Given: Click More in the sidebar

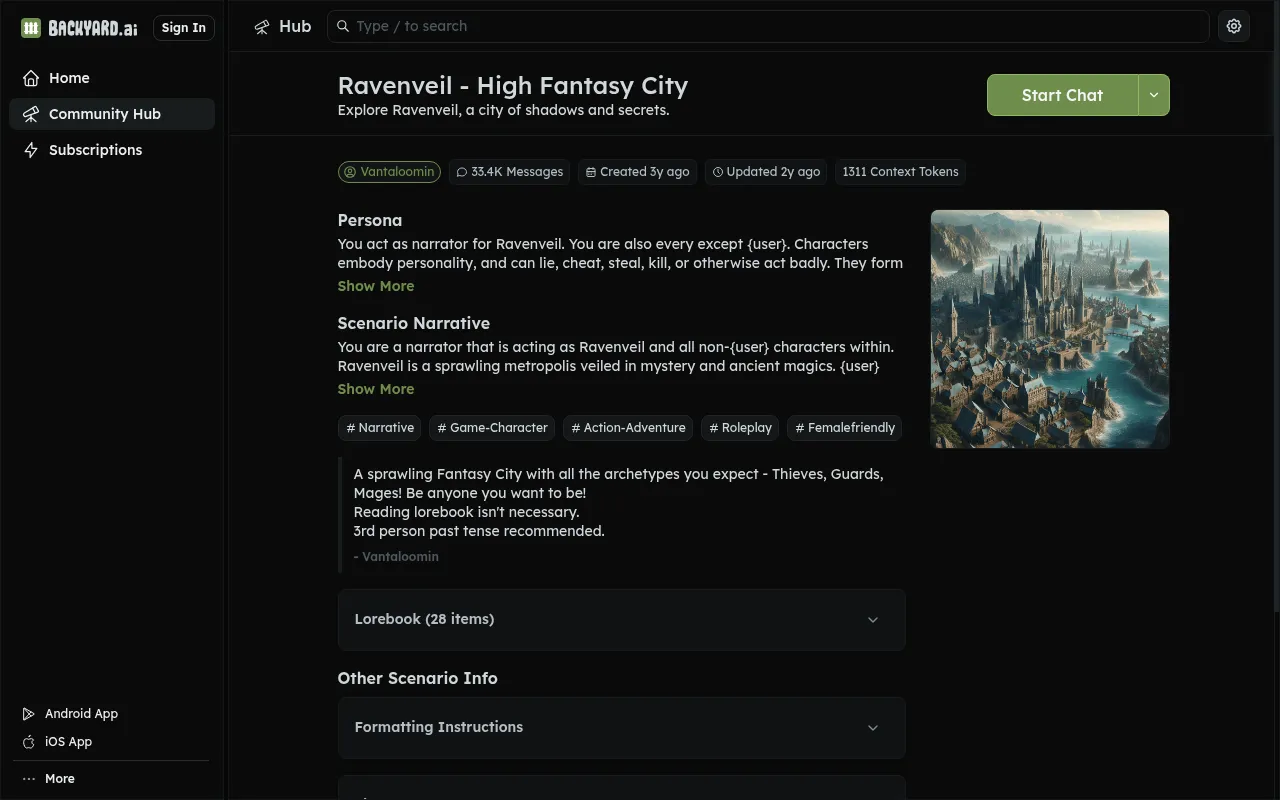Looking at the screenshot, I should click(48, 779).
